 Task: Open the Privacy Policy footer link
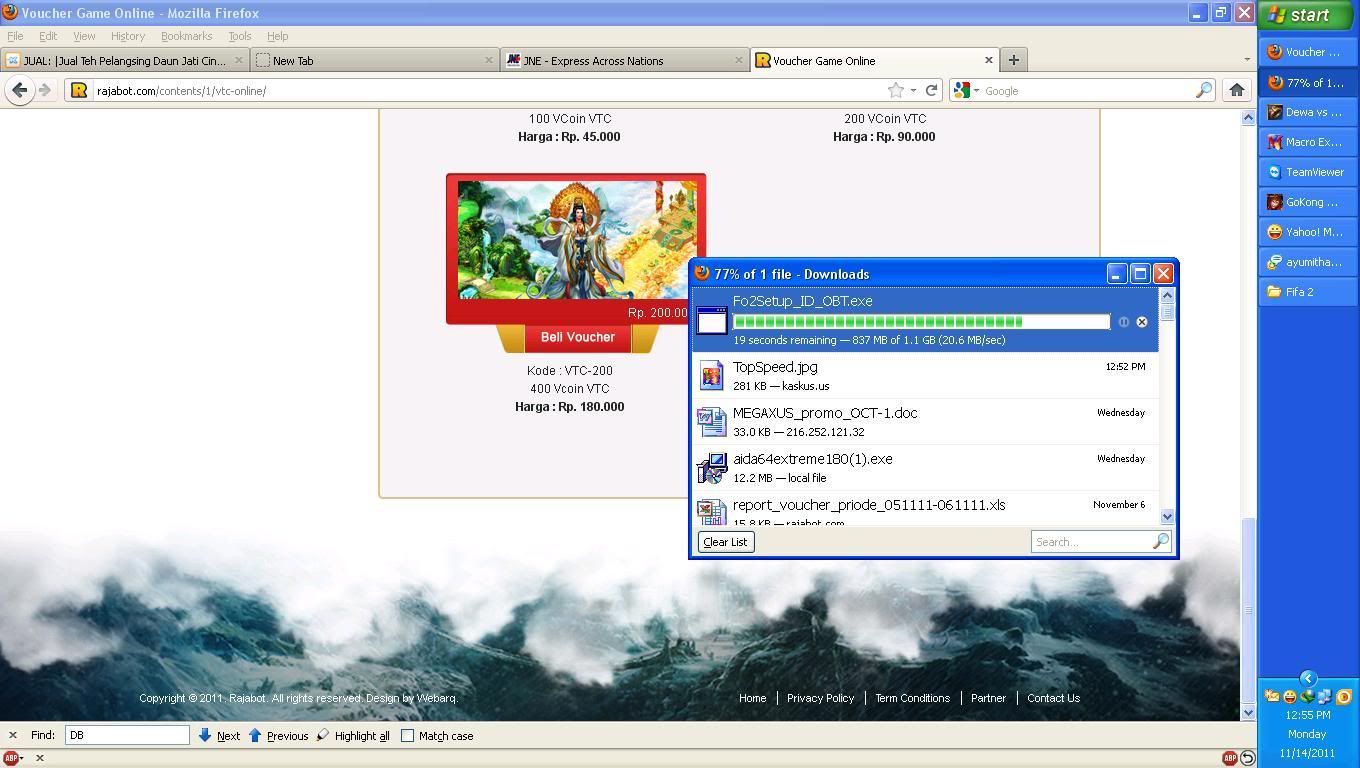(x=820, y=698)
